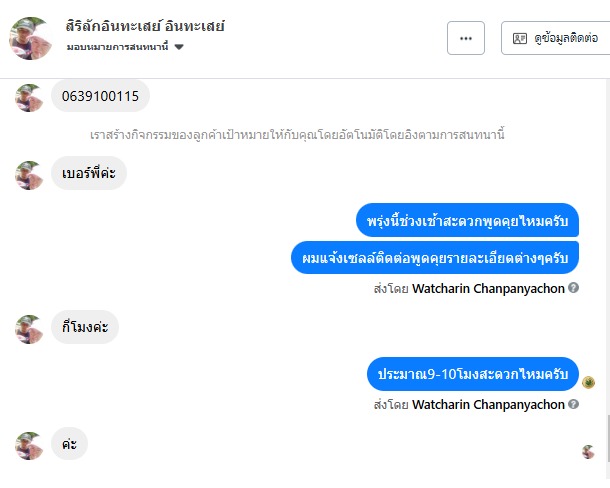The height and width of the screenshot is (488, 610).
Task: Click the contact card icon in header
Action: 520,38
